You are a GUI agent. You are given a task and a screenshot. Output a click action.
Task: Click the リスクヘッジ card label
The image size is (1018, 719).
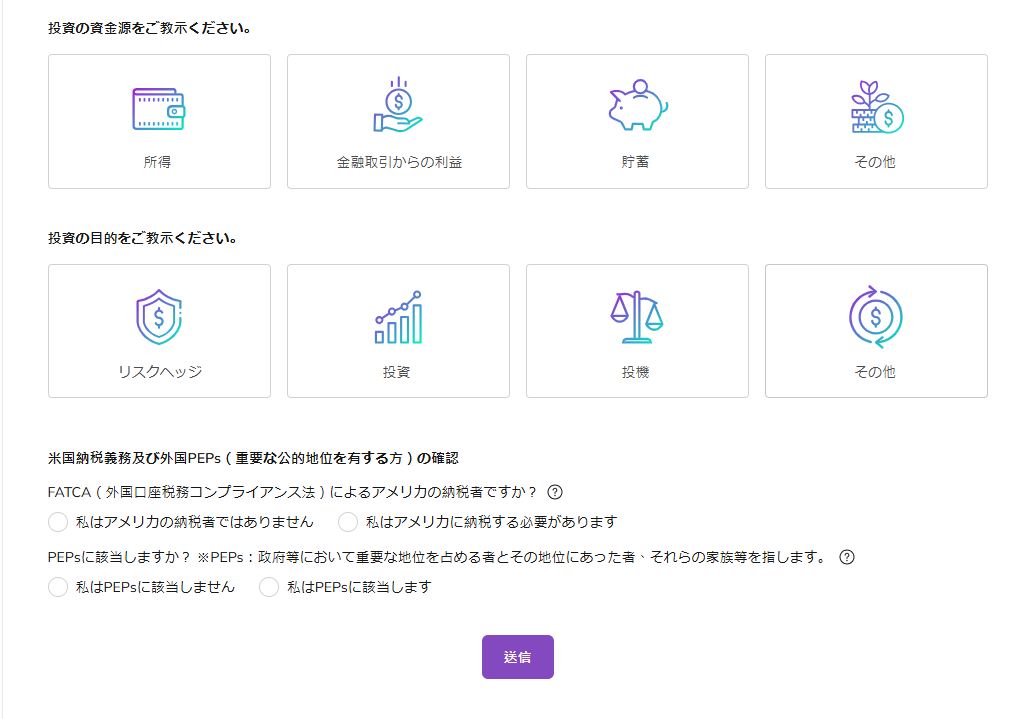coord(159,372)
